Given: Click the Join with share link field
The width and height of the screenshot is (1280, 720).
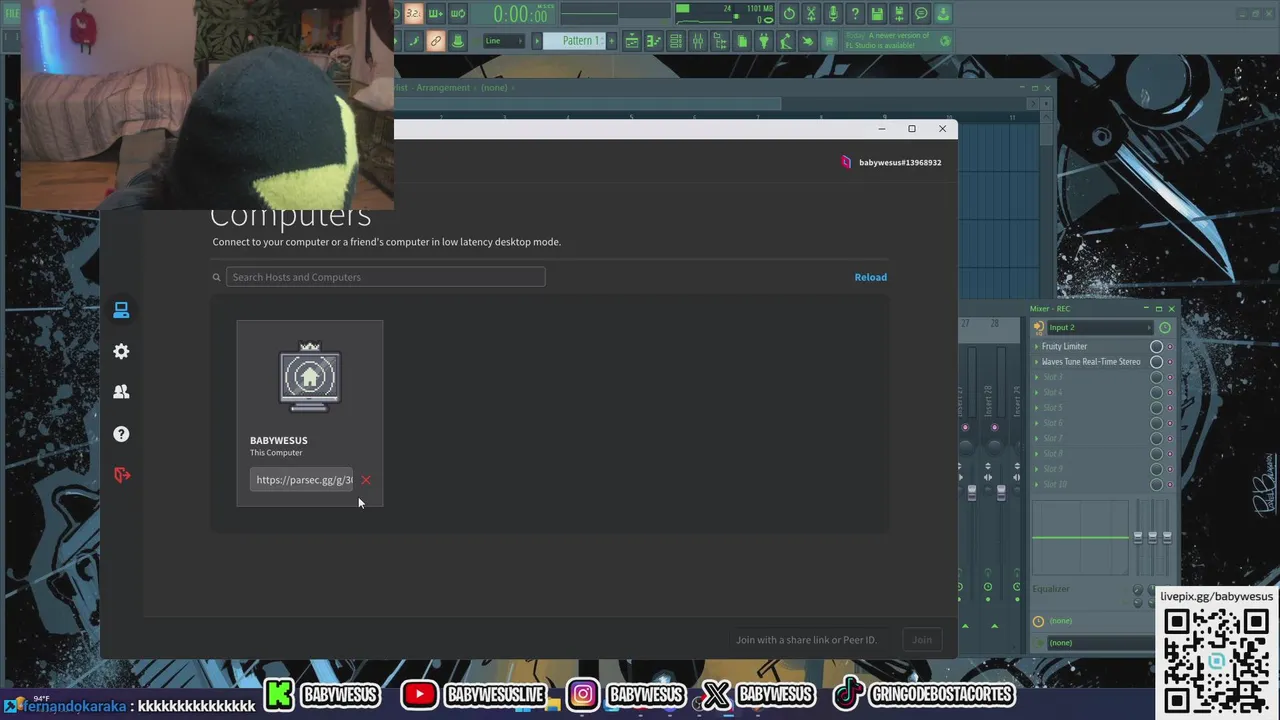Looking at the screenshot, I should (806, 640).
